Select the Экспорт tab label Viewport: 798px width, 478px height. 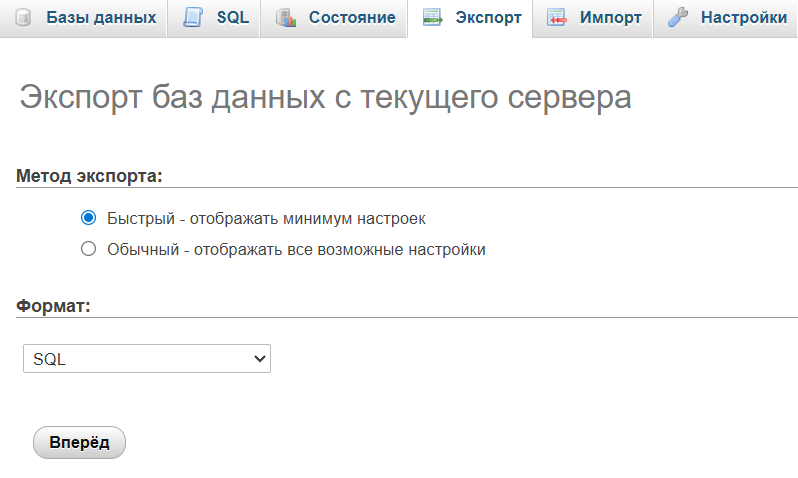[488, 18]
